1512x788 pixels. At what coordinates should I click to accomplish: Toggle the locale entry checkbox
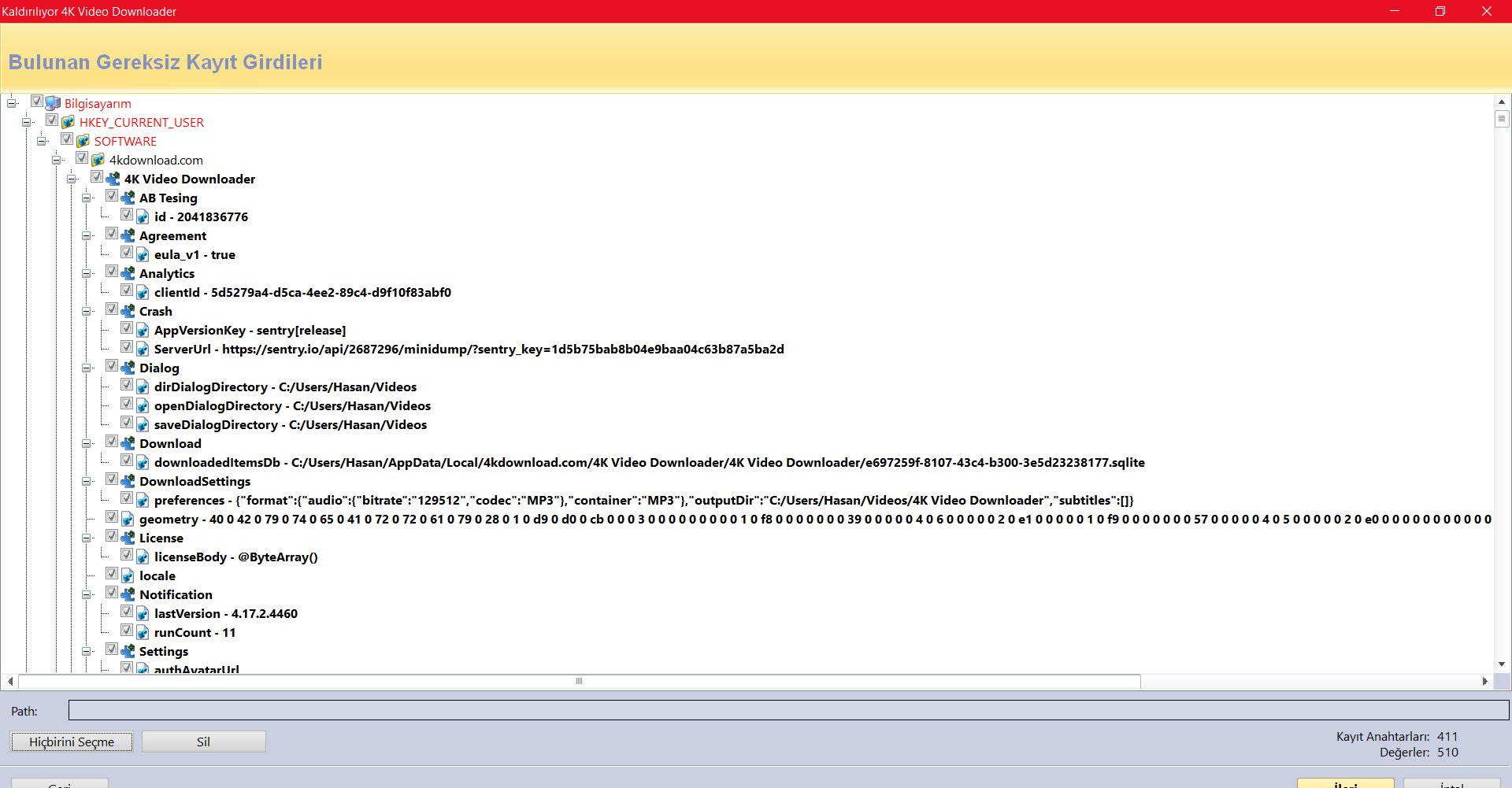[112, 573]
